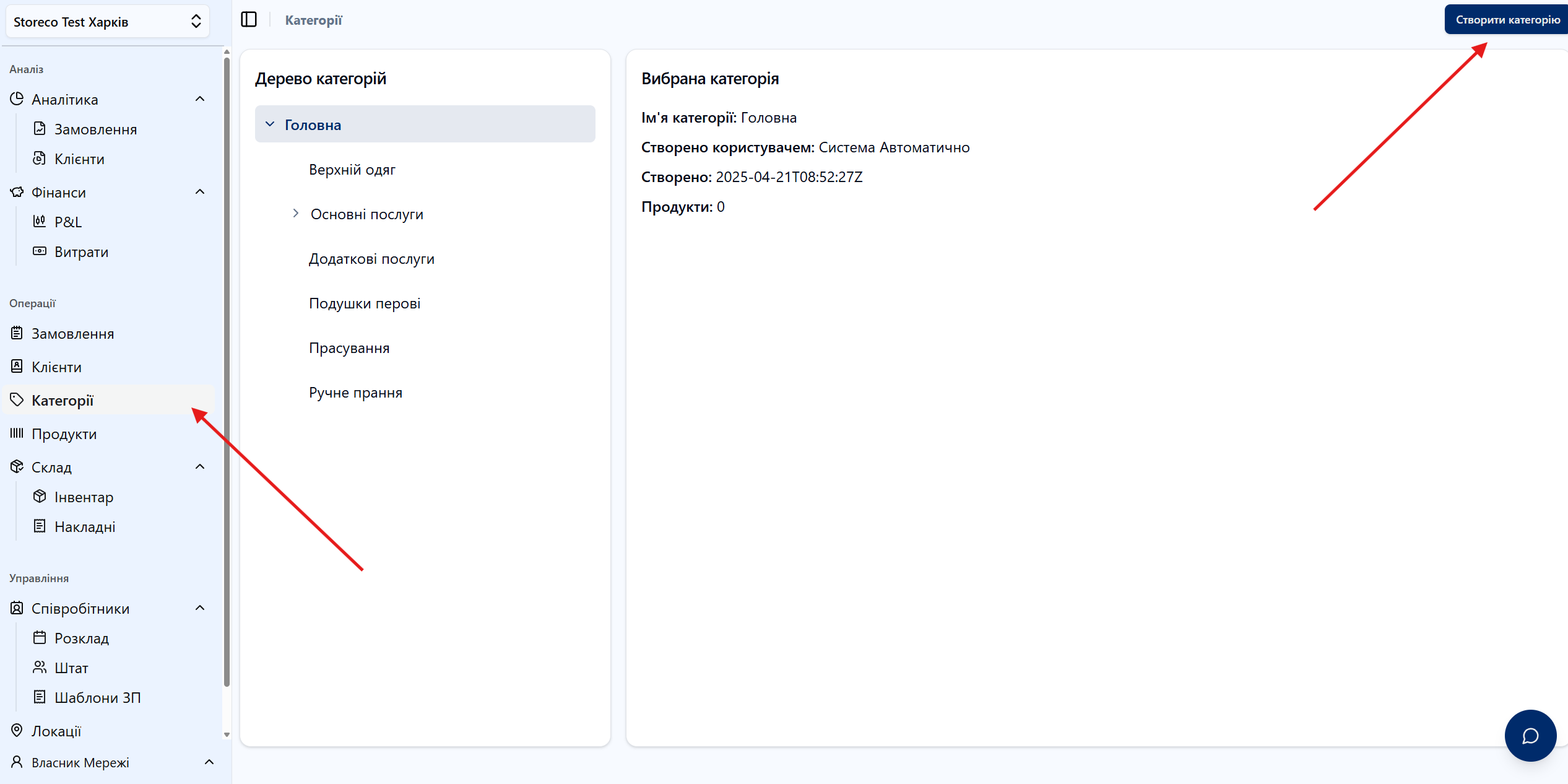Click the Аналітика Клієнти file icon
Image resolution: width=1568 pixels, height=784 pixels.
point(40,158)
